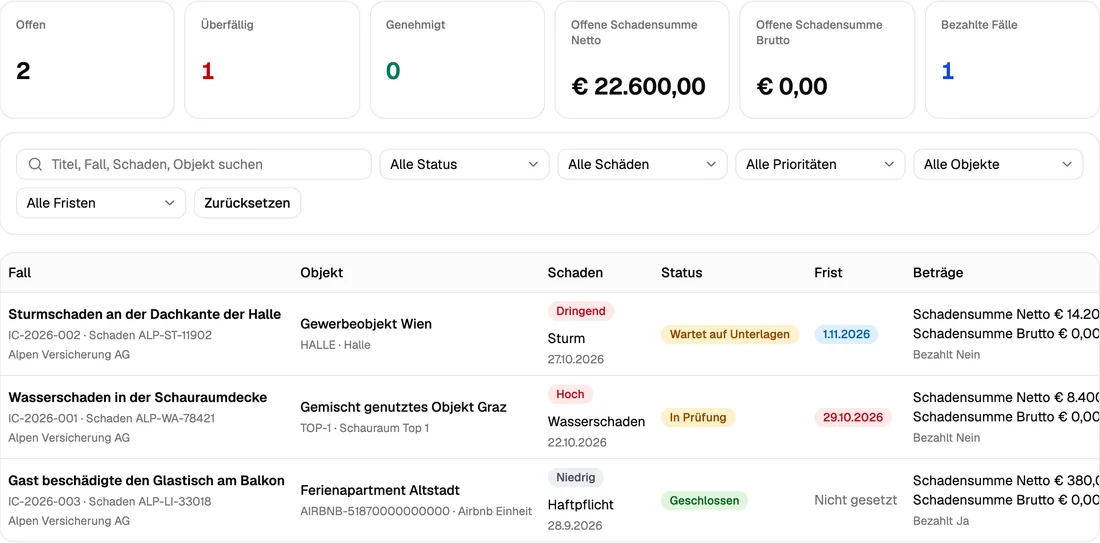The image size is (1100, 543).
Task: Select the Offen summary card
Action: [x=87, y=60]
